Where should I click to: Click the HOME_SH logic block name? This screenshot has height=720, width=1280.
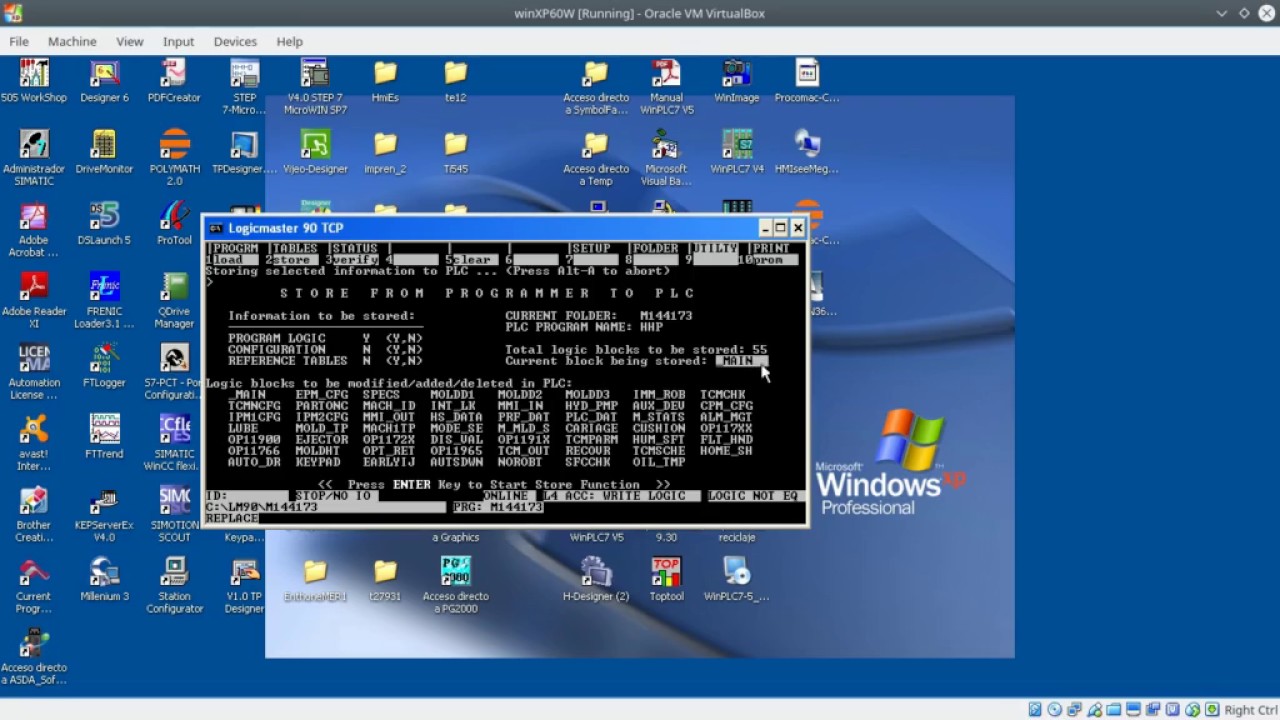(x=726, y=451)
